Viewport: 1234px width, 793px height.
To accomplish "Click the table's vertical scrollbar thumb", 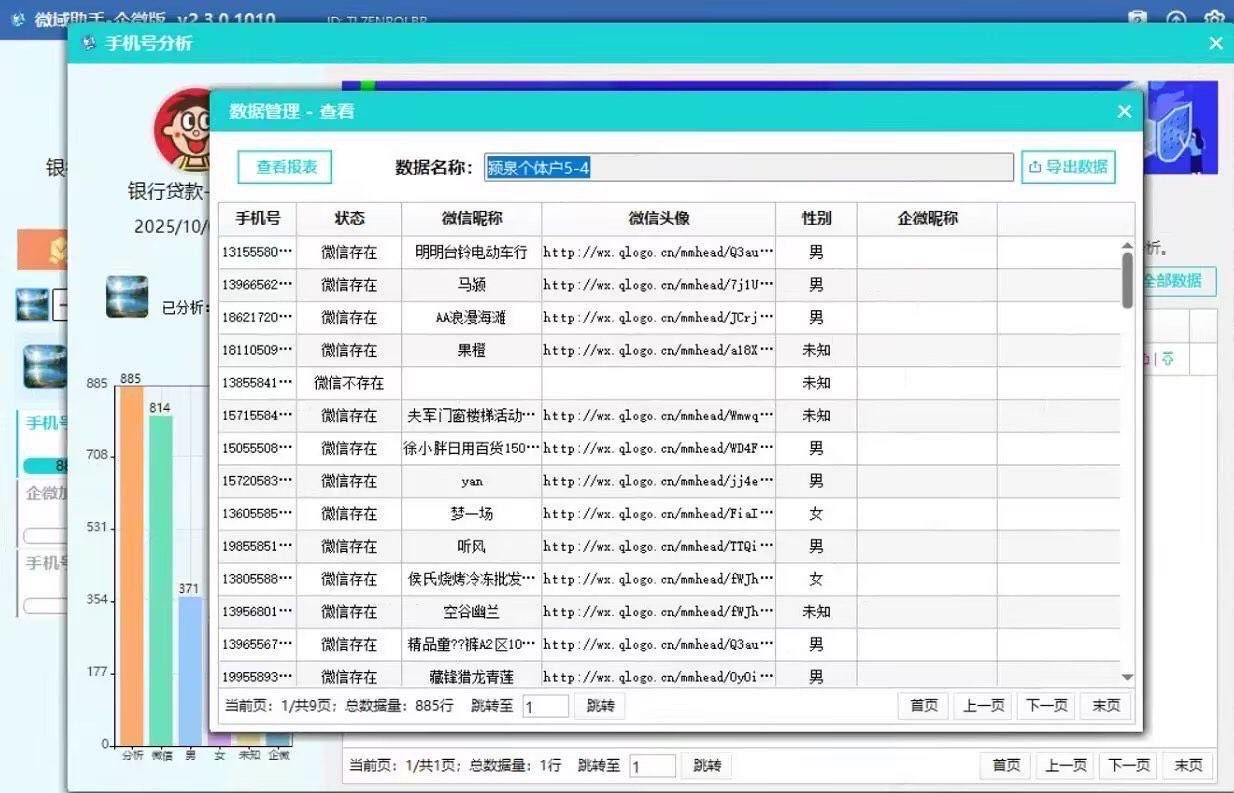I will [x=1127, y=280].
